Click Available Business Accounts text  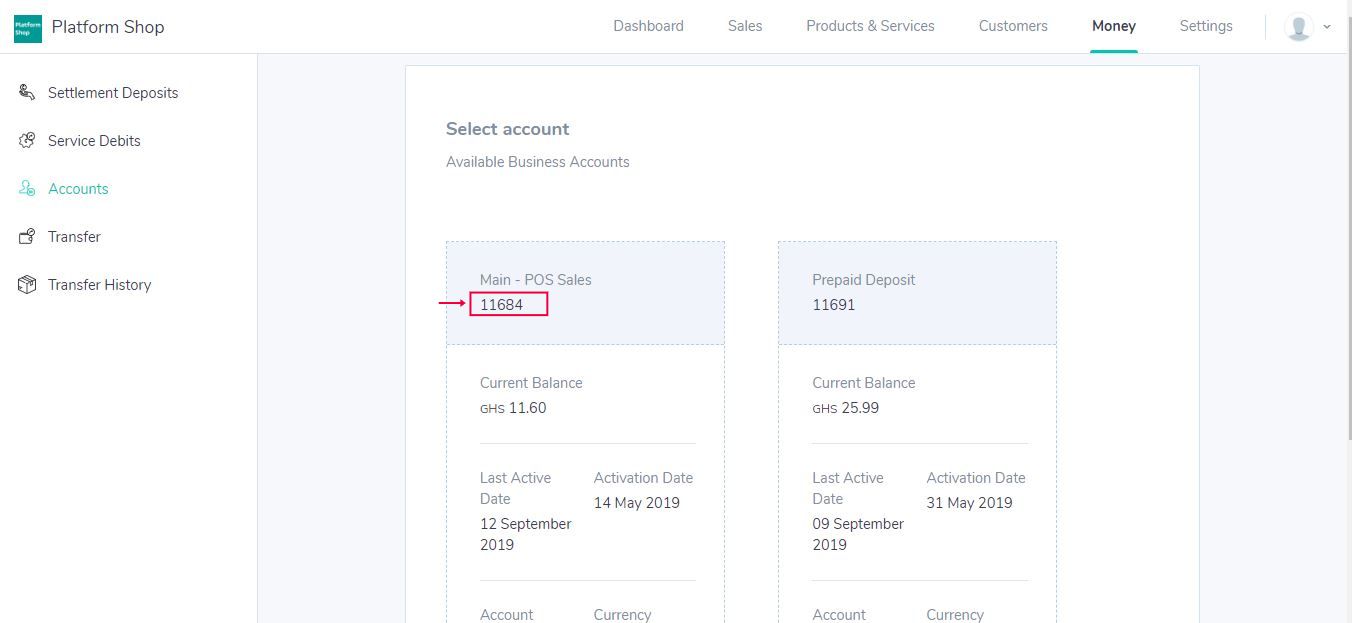pyautogui.click(x=538, y=162)
